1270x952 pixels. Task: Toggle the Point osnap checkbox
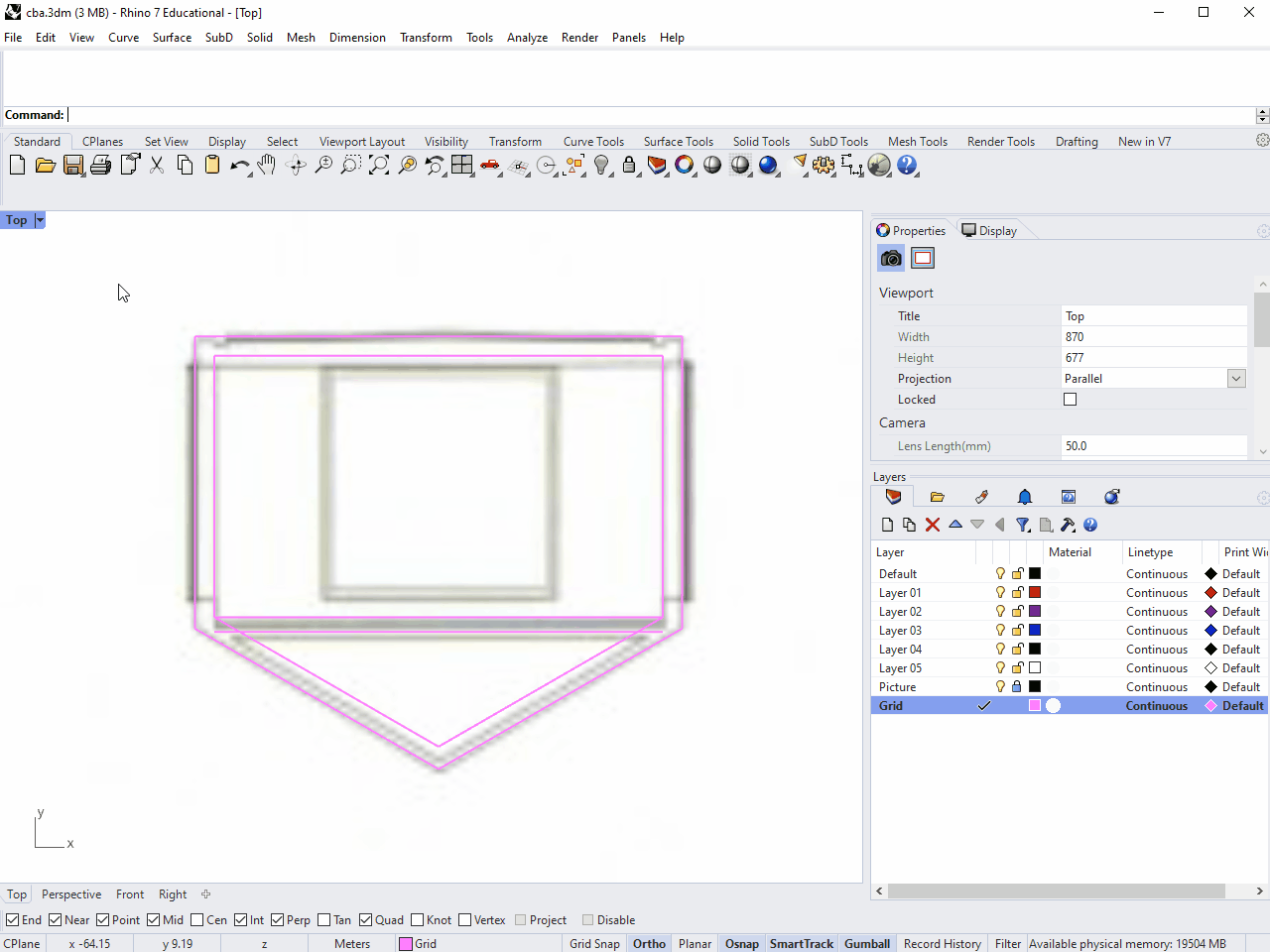click(x=103, y=920)
